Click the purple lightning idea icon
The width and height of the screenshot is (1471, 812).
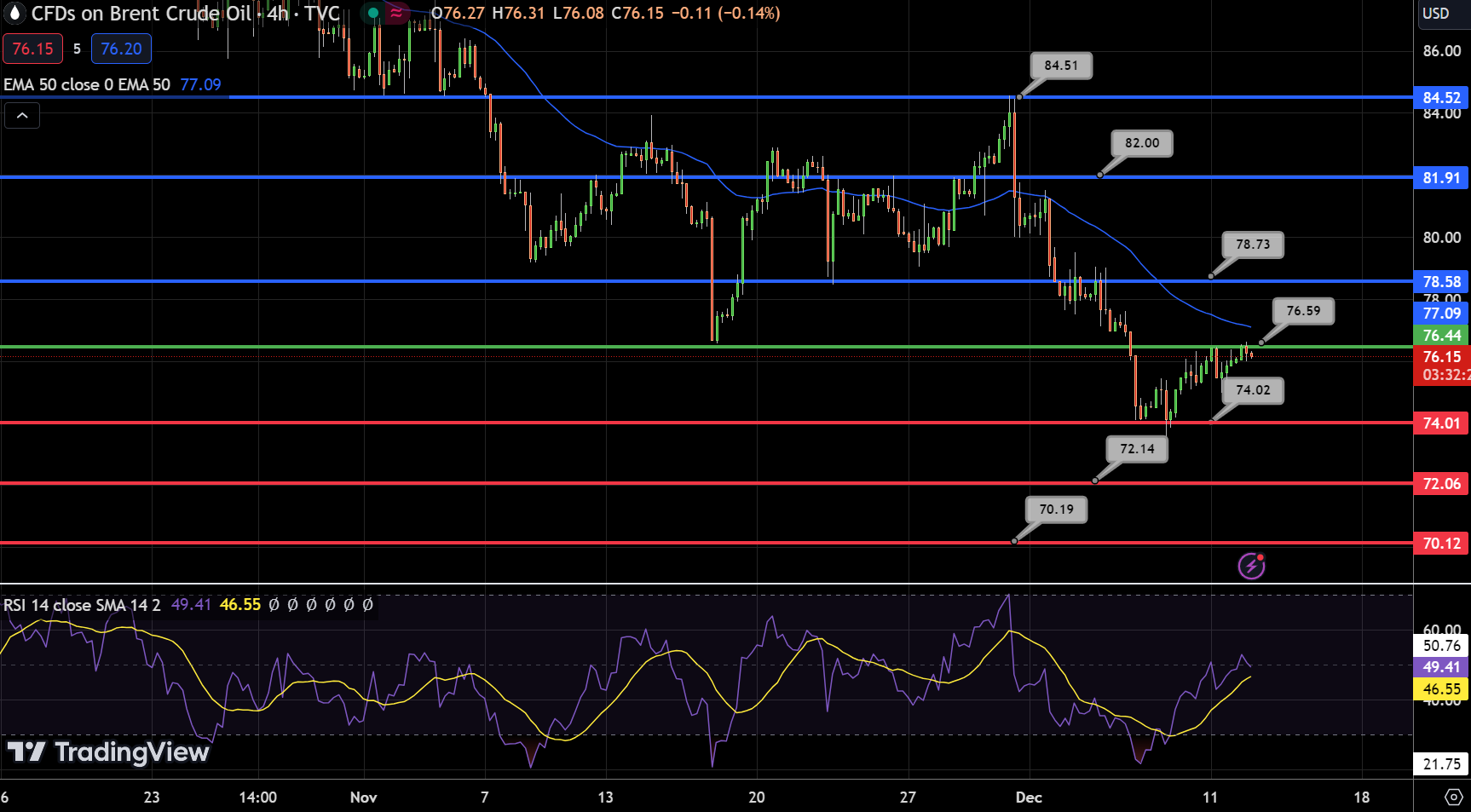coord(1251,565)
